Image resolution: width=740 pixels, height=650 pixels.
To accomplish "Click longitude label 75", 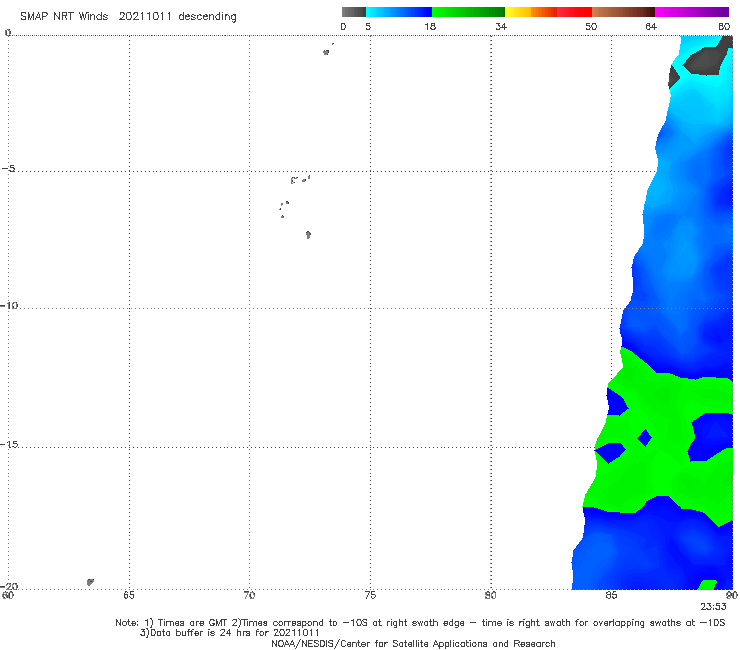I will 370,595.
